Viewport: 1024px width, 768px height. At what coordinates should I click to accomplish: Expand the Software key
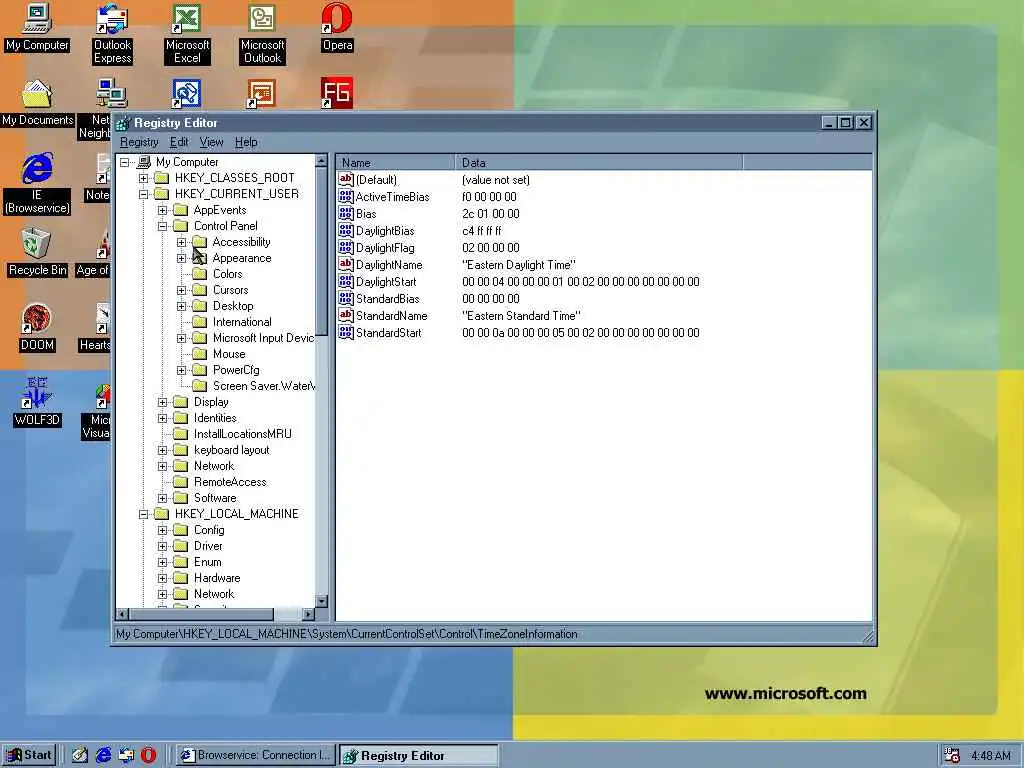(163, 498)
